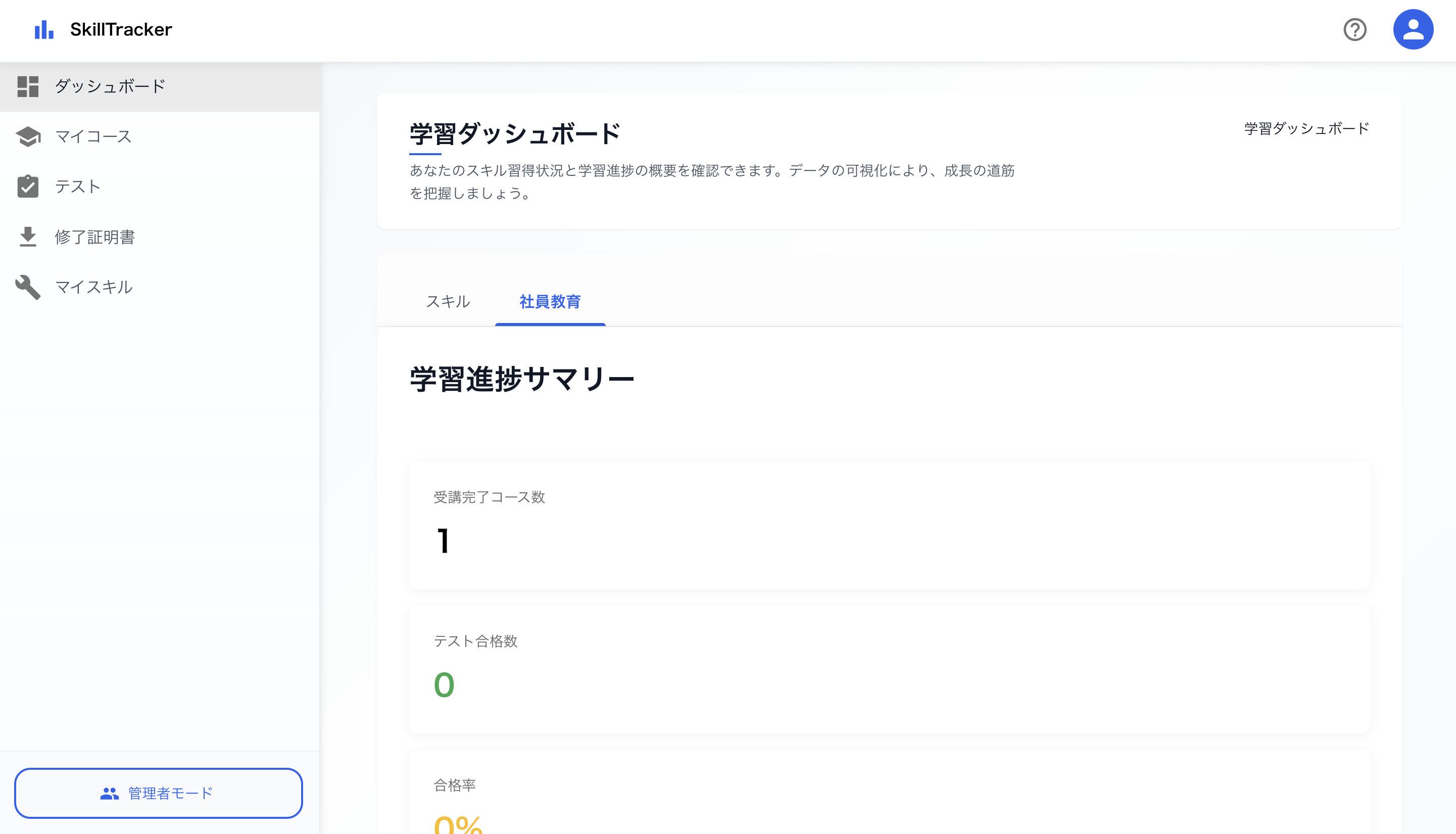
Task: Select the ダッシュボード icon in the sidebar
Action: point(28,86)
